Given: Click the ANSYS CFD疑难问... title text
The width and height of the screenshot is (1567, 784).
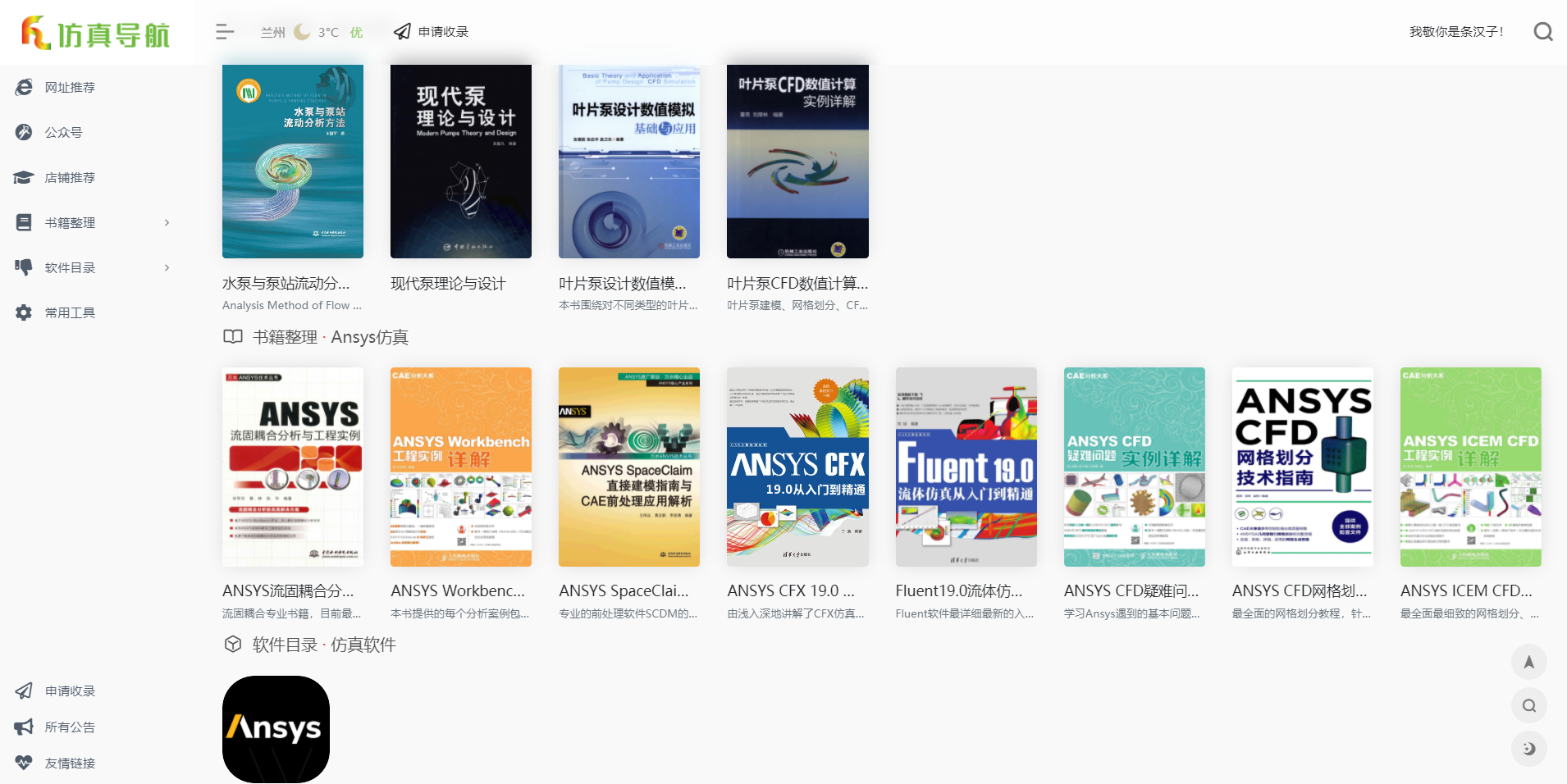Looking at the screenshot, I should pos(1131,590).
